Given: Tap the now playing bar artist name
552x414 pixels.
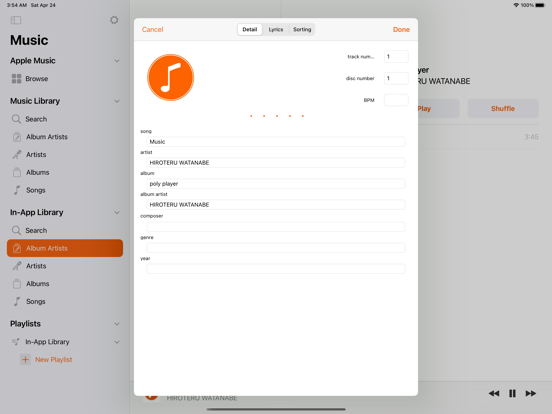Looking at the screenshot, I should [x=202, y=398].
